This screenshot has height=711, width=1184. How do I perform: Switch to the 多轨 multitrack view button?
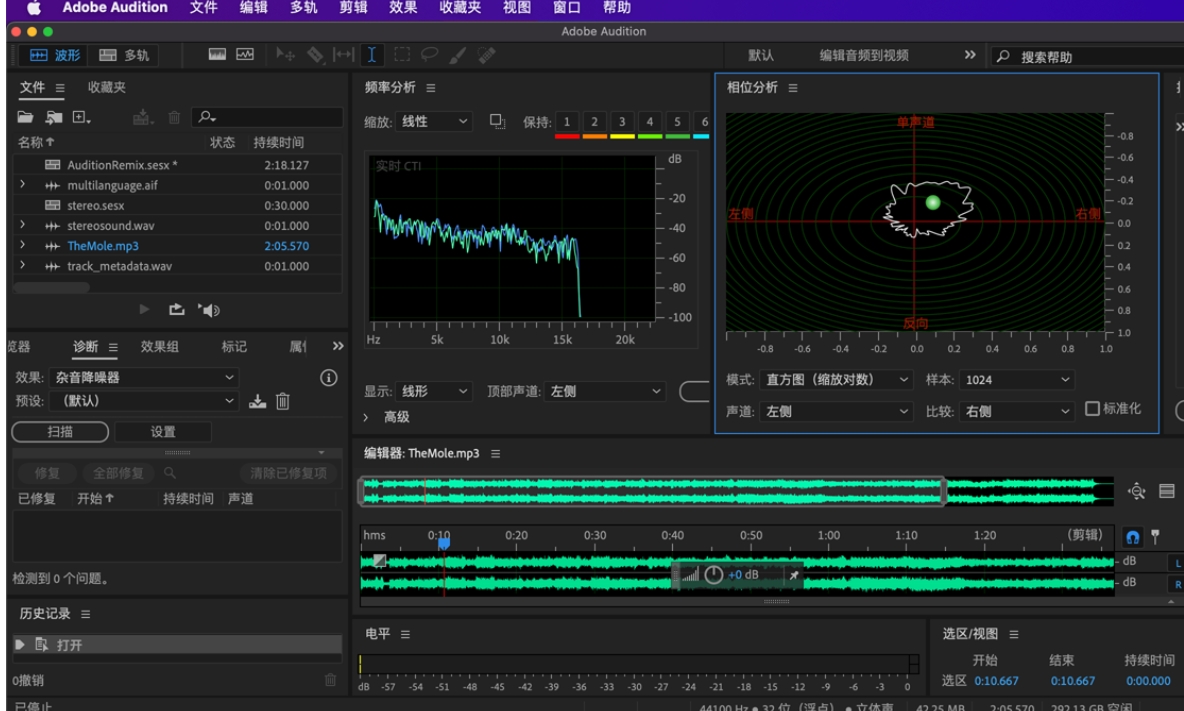[x=125, y=55]
